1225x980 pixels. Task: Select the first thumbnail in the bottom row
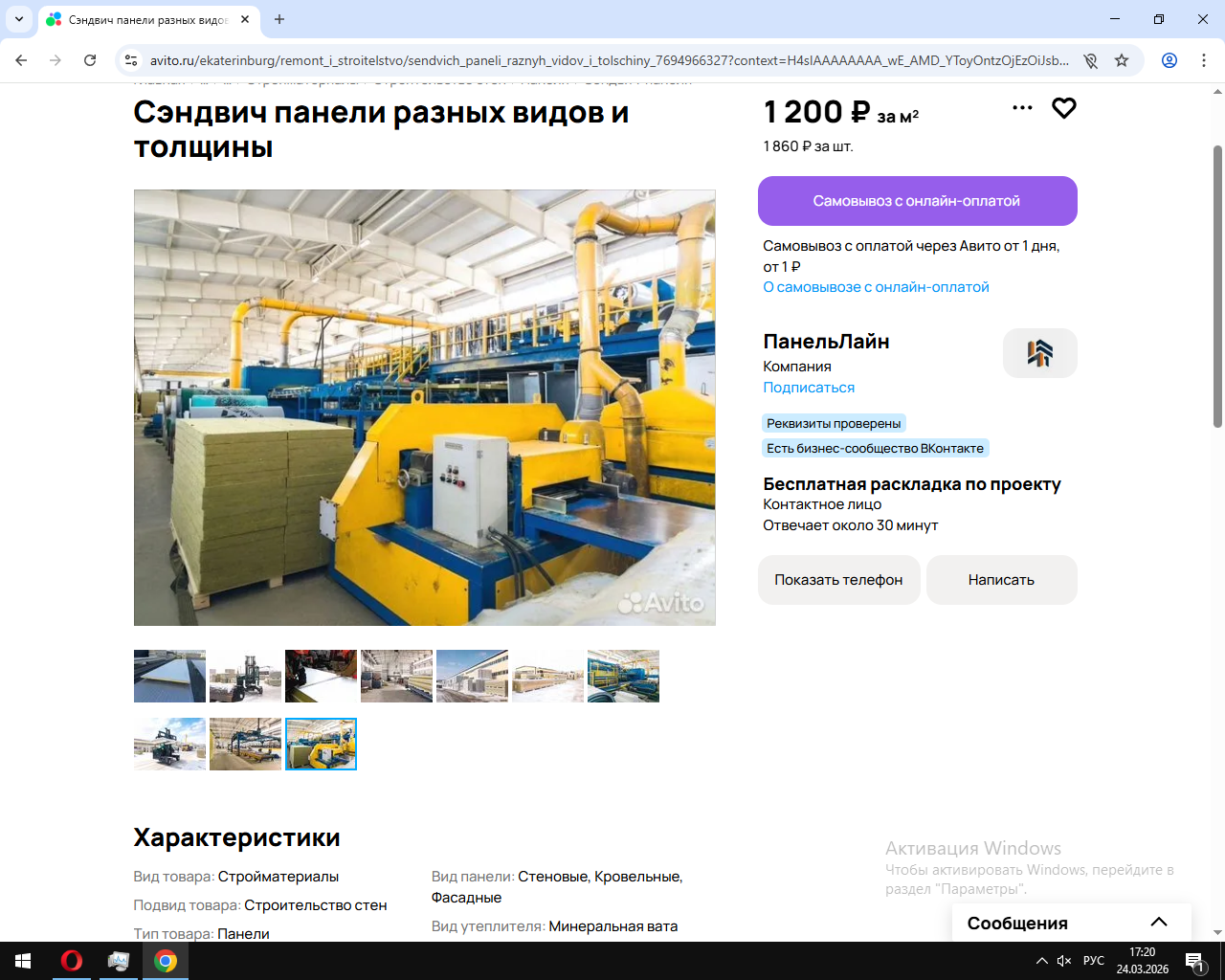click(x=169, y=744)
